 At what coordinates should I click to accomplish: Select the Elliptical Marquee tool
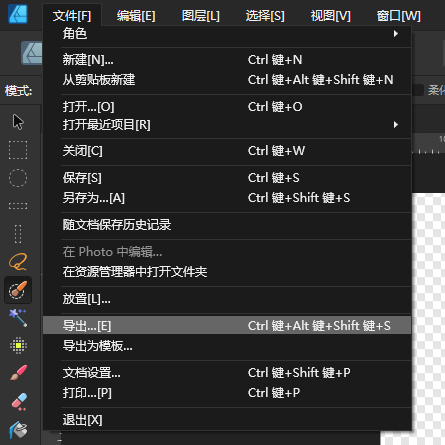tap(18, 178)
